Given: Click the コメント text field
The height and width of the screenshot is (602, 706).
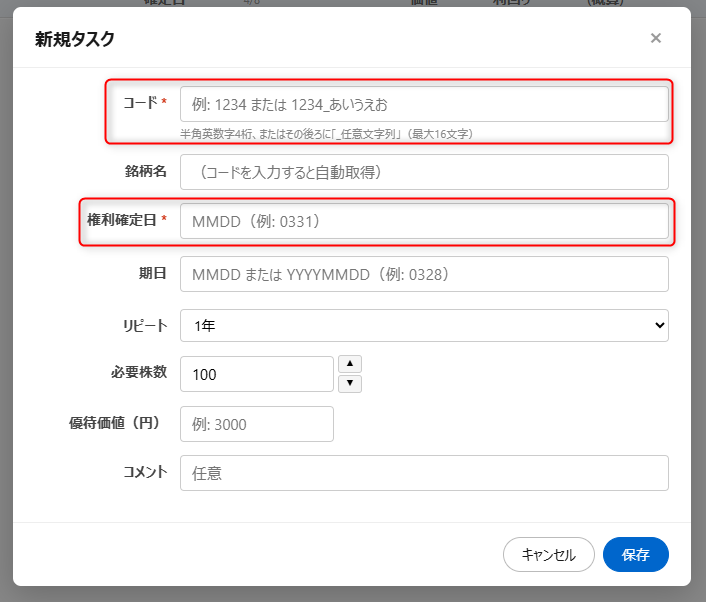Looking at the screenshot, I should 424,473.
